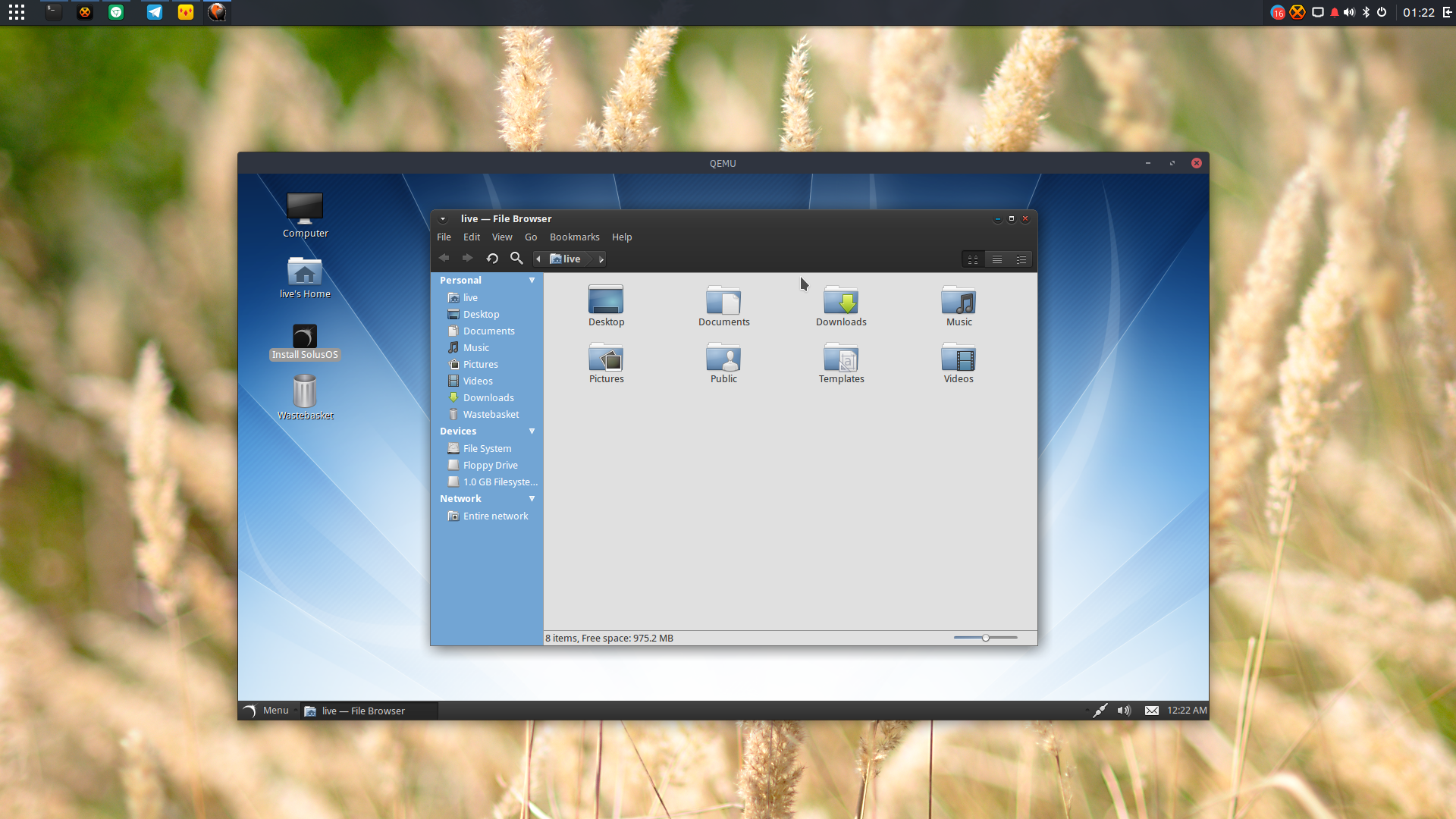Click the QEMU window title bar
This screenshot has height=819, width=1456.
click(723, 163)
